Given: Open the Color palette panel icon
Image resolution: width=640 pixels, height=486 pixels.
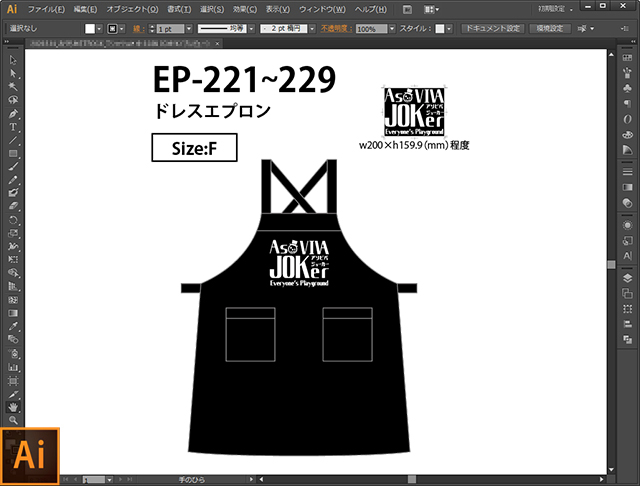Looking at the screenshot, I should 627,134.
